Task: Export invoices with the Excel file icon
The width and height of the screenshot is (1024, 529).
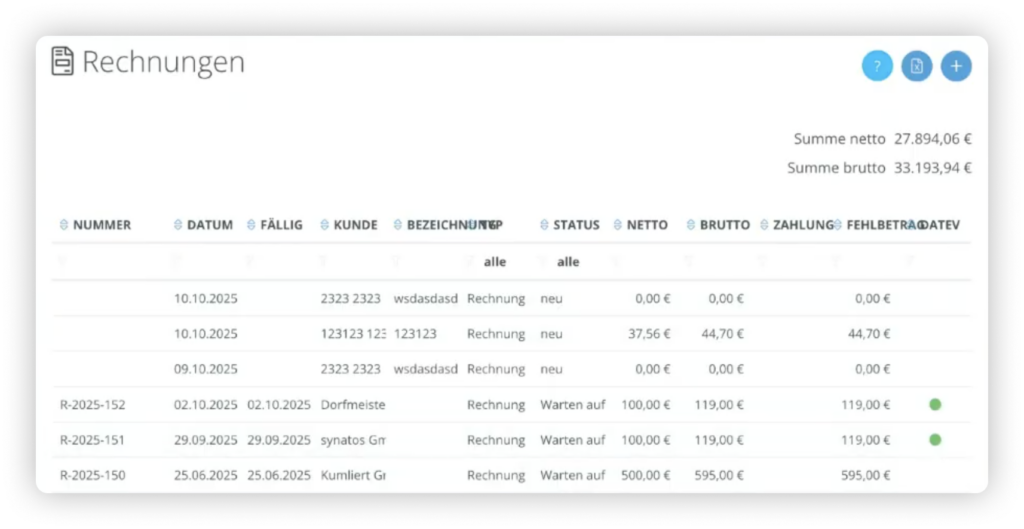Action: (916, 67)
